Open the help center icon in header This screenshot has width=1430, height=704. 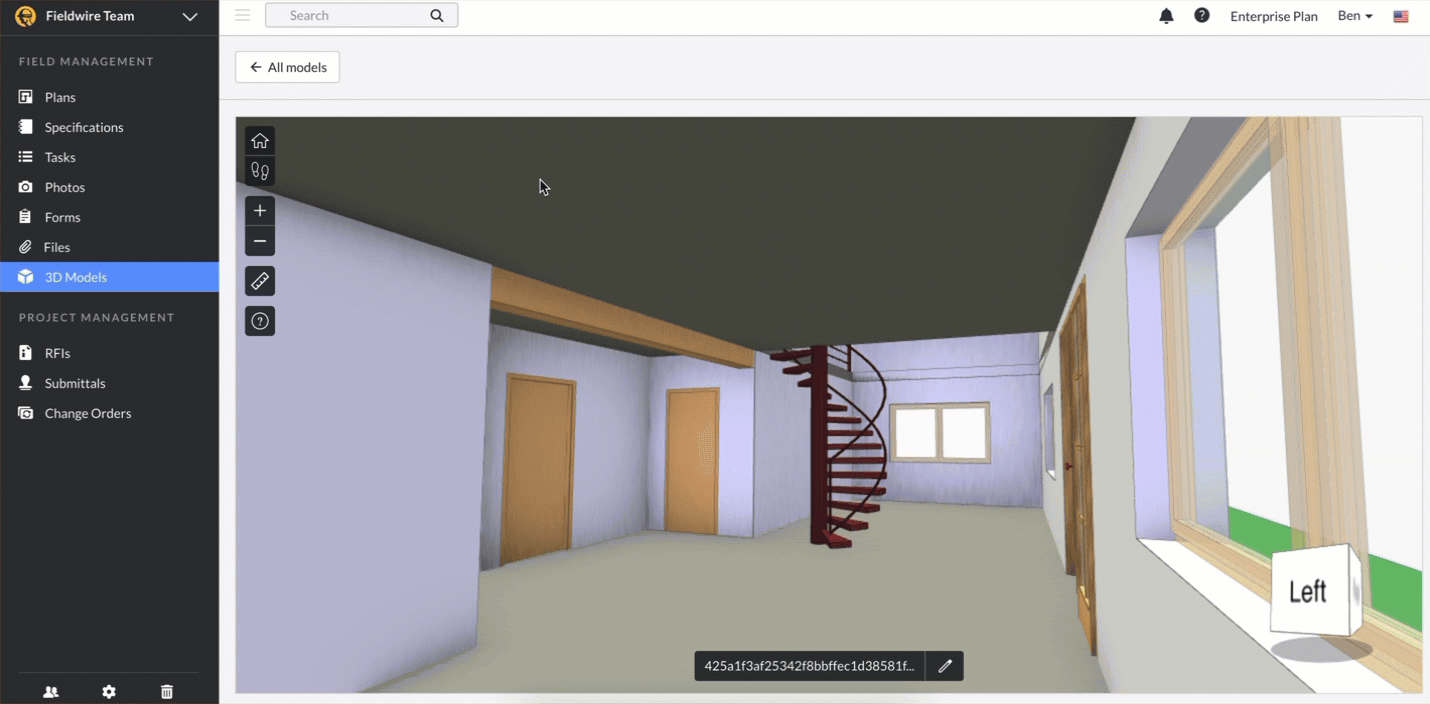tap(1202, 16)
